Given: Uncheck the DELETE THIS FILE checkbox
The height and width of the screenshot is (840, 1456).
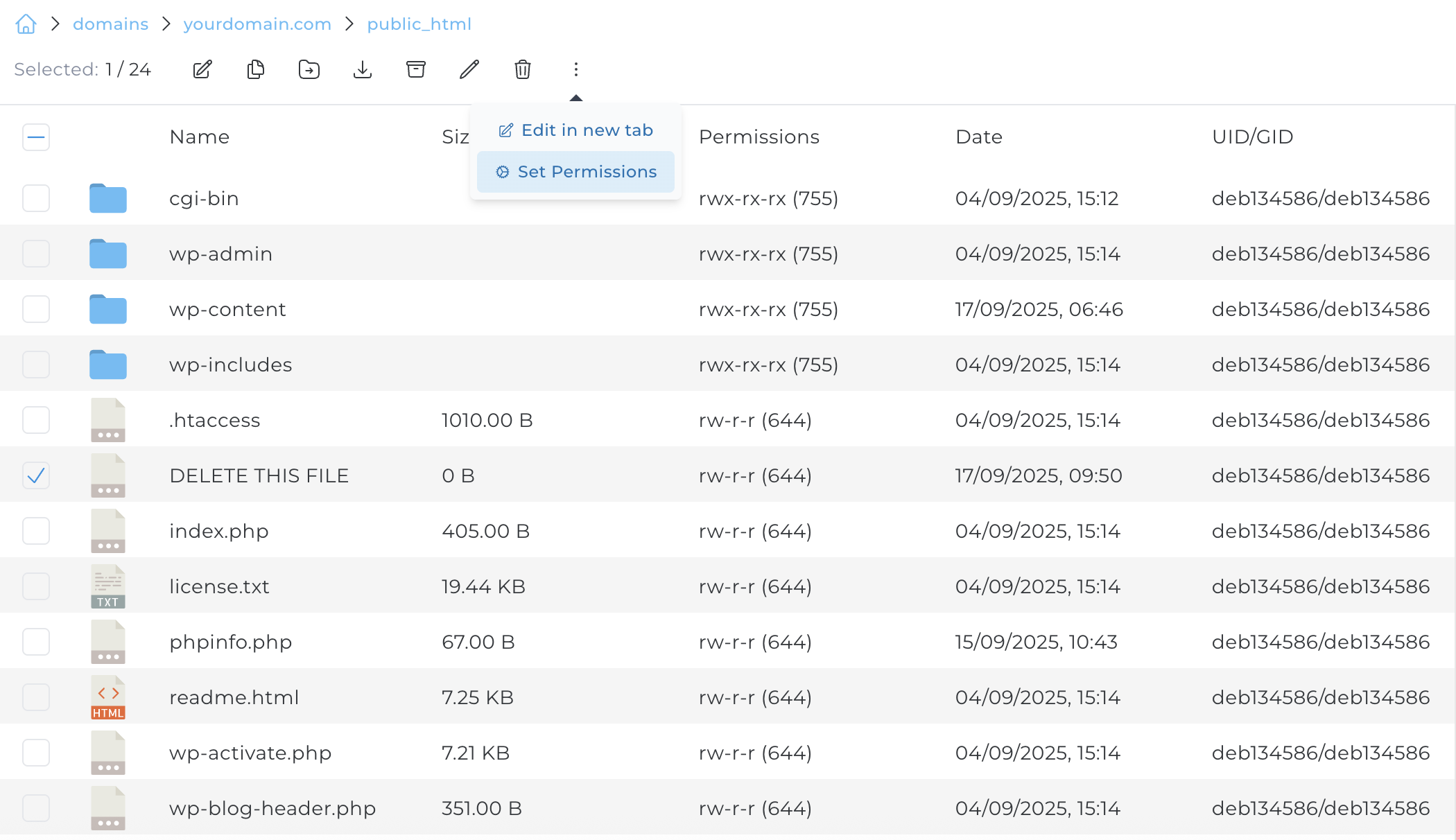Looking at the screenshot, I should point(35,475).
